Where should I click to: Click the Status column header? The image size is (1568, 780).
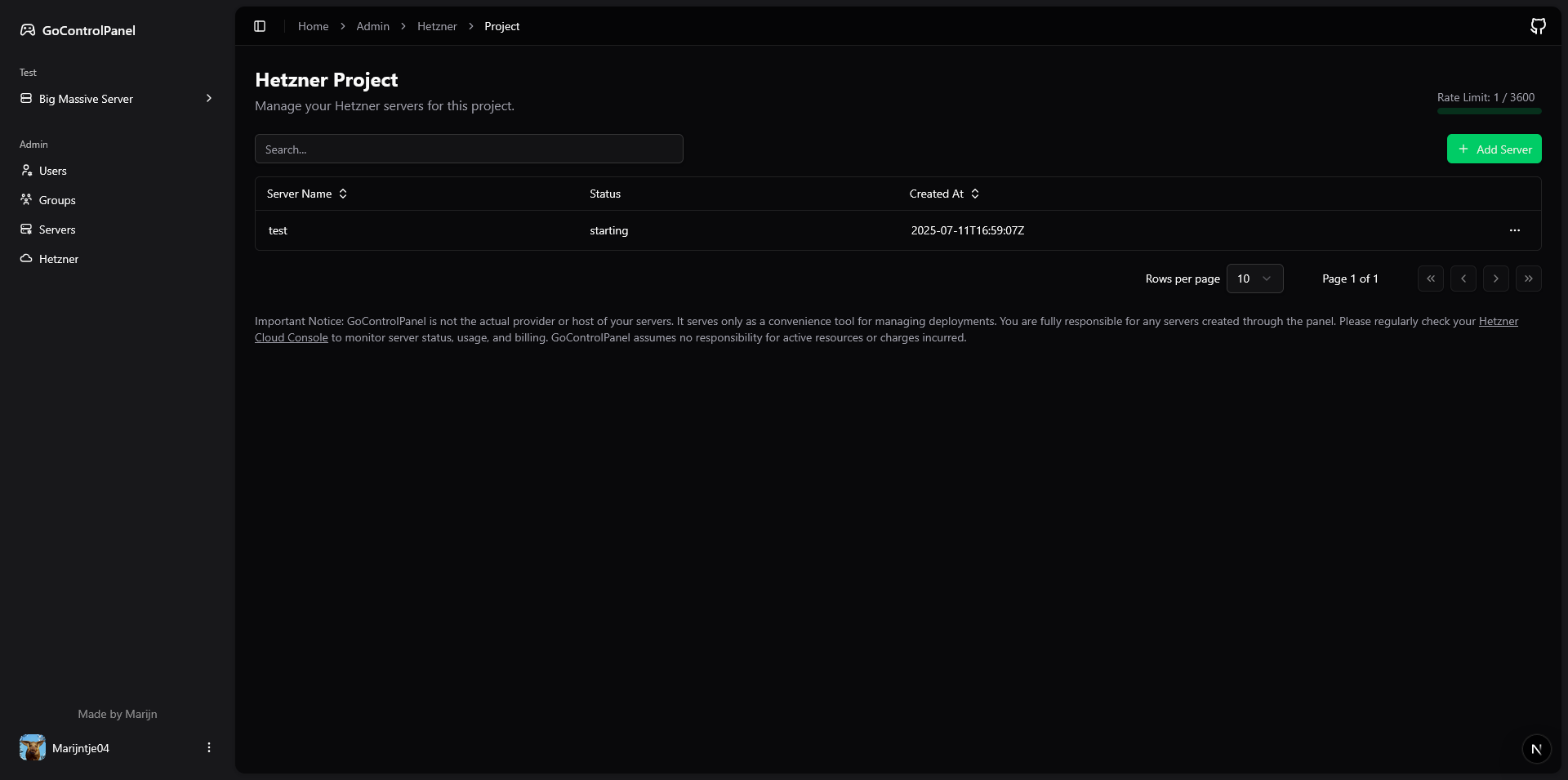[x=605, y=194]
